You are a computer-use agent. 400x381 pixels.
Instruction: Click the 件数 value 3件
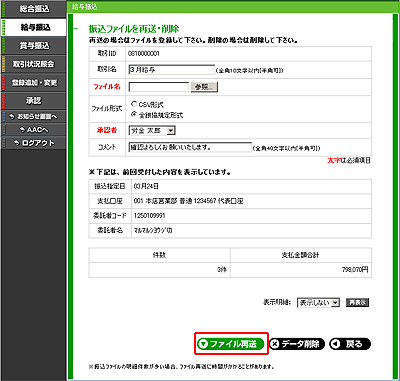pyautogui.click(x=222, y=270)
